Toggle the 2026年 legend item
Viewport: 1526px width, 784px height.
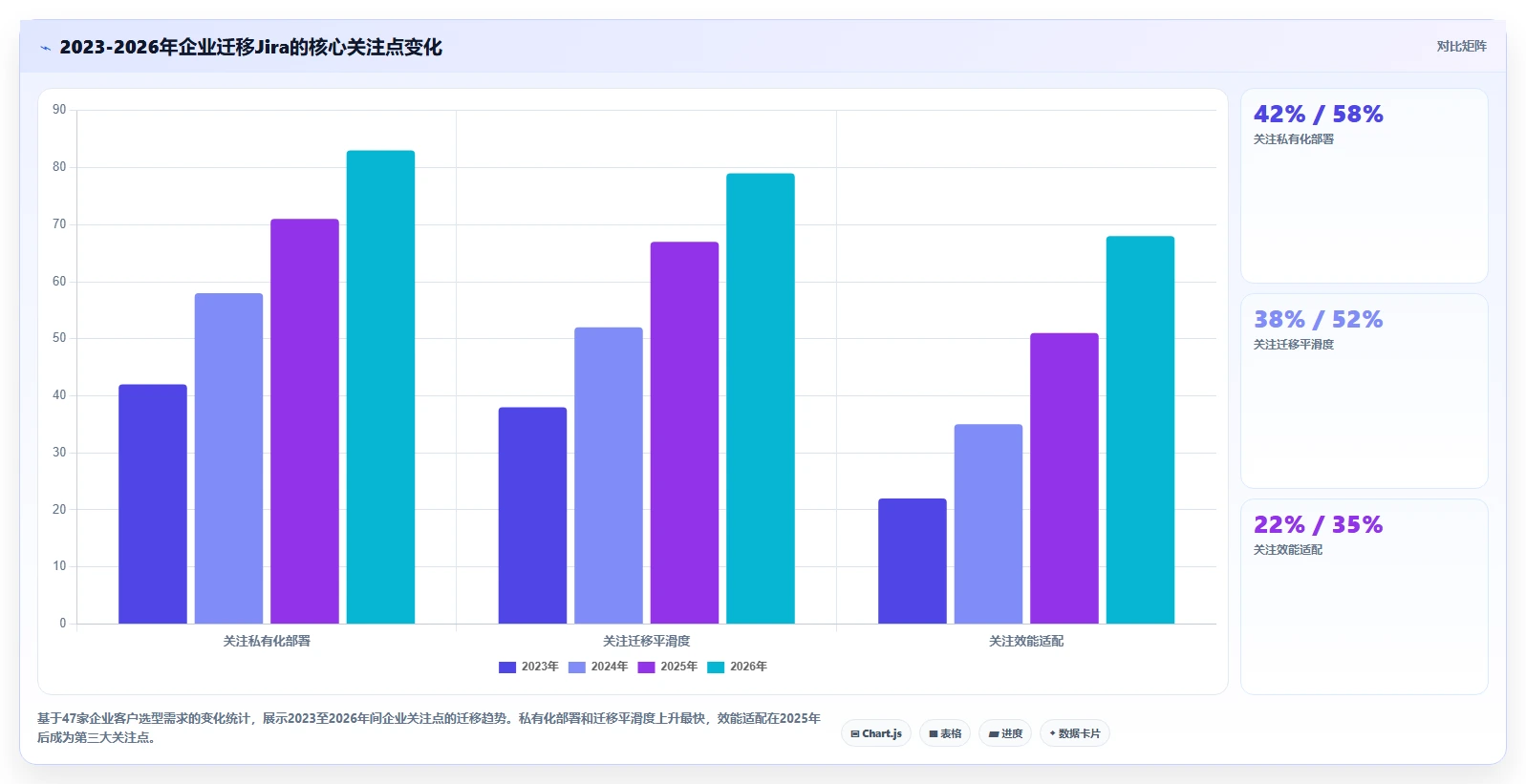pos(738,667)
